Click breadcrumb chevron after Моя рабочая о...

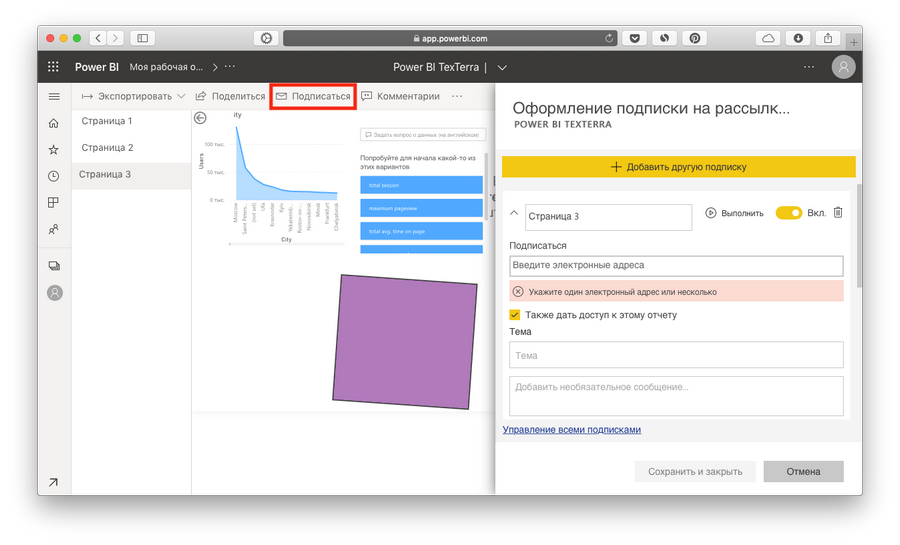215,67
